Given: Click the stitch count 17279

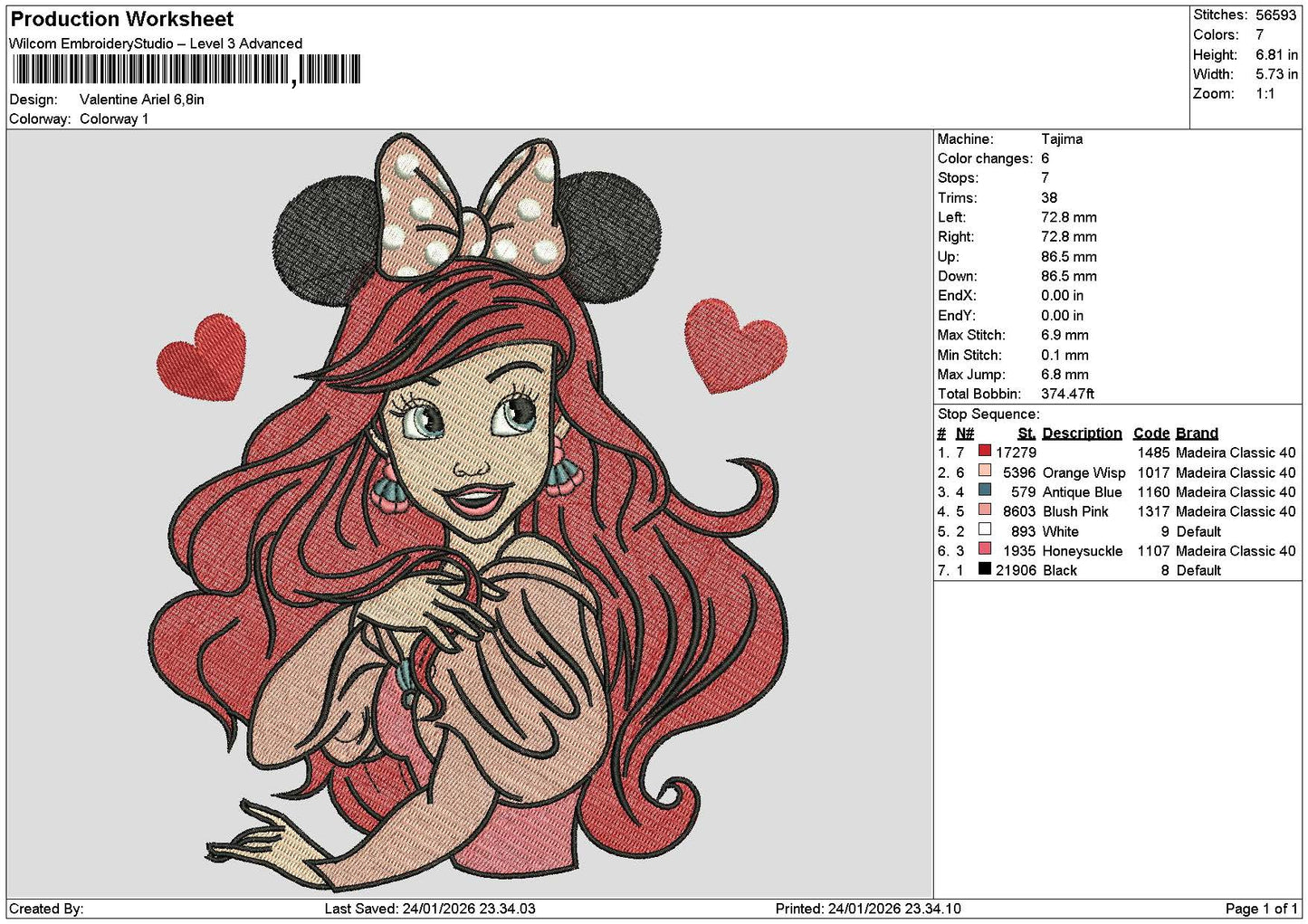Looking at the screenshot, I should [1016, 452].
